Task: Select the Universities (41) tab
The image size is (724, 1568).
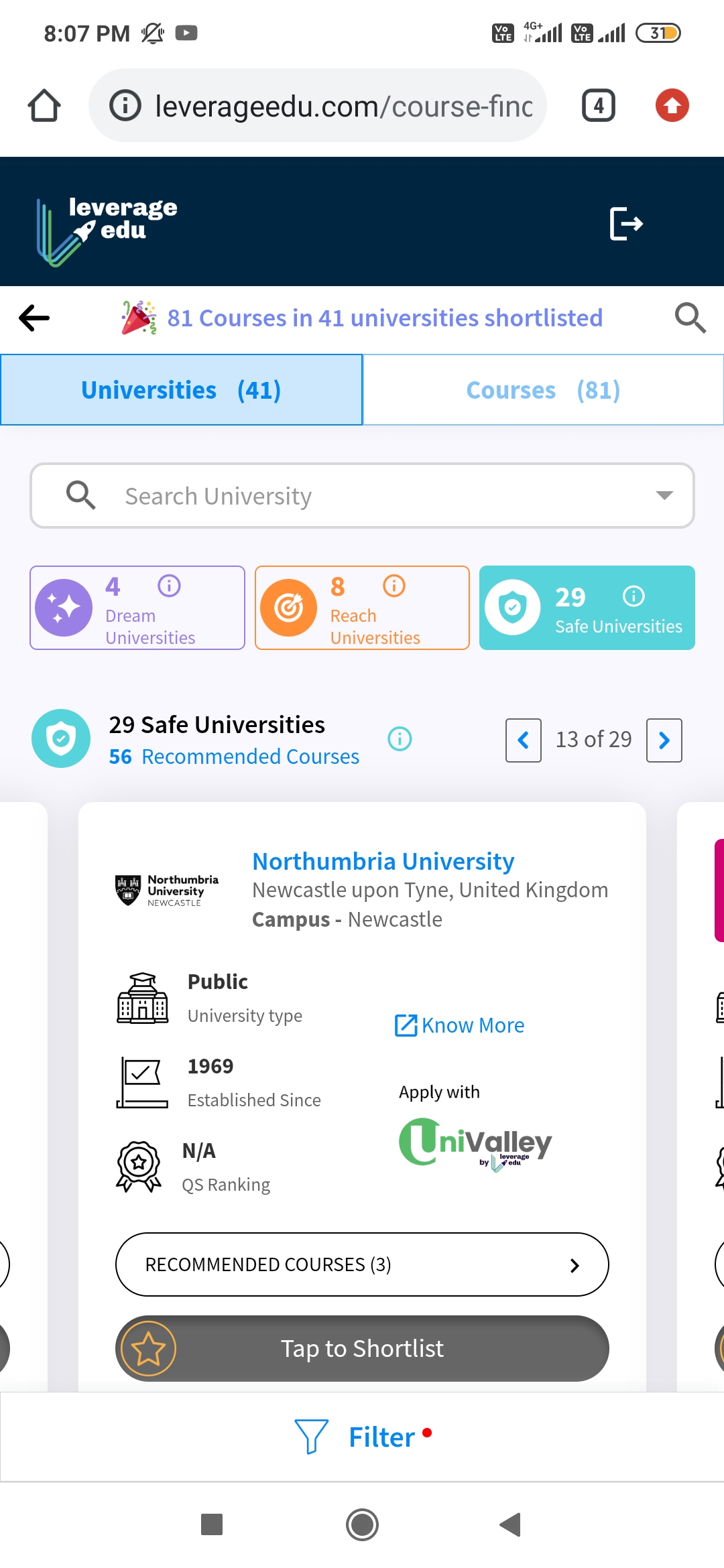Action: (181, 390)
